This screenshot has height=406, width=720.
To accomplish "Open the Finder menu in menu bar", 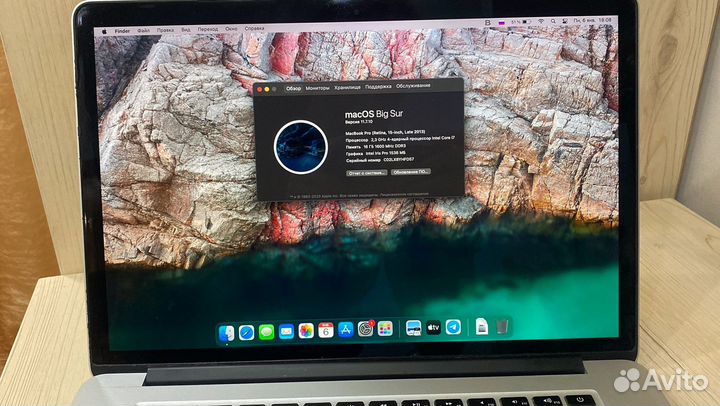I will (x=122, y=31).
